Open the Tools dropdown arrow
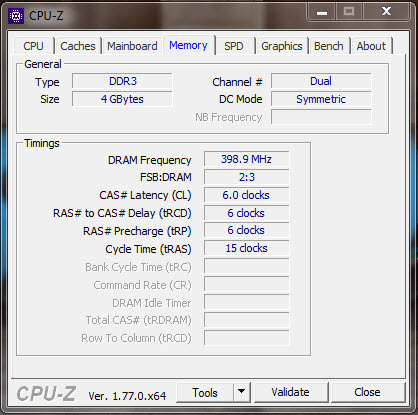Screen dimensions: 418x415 242,392
